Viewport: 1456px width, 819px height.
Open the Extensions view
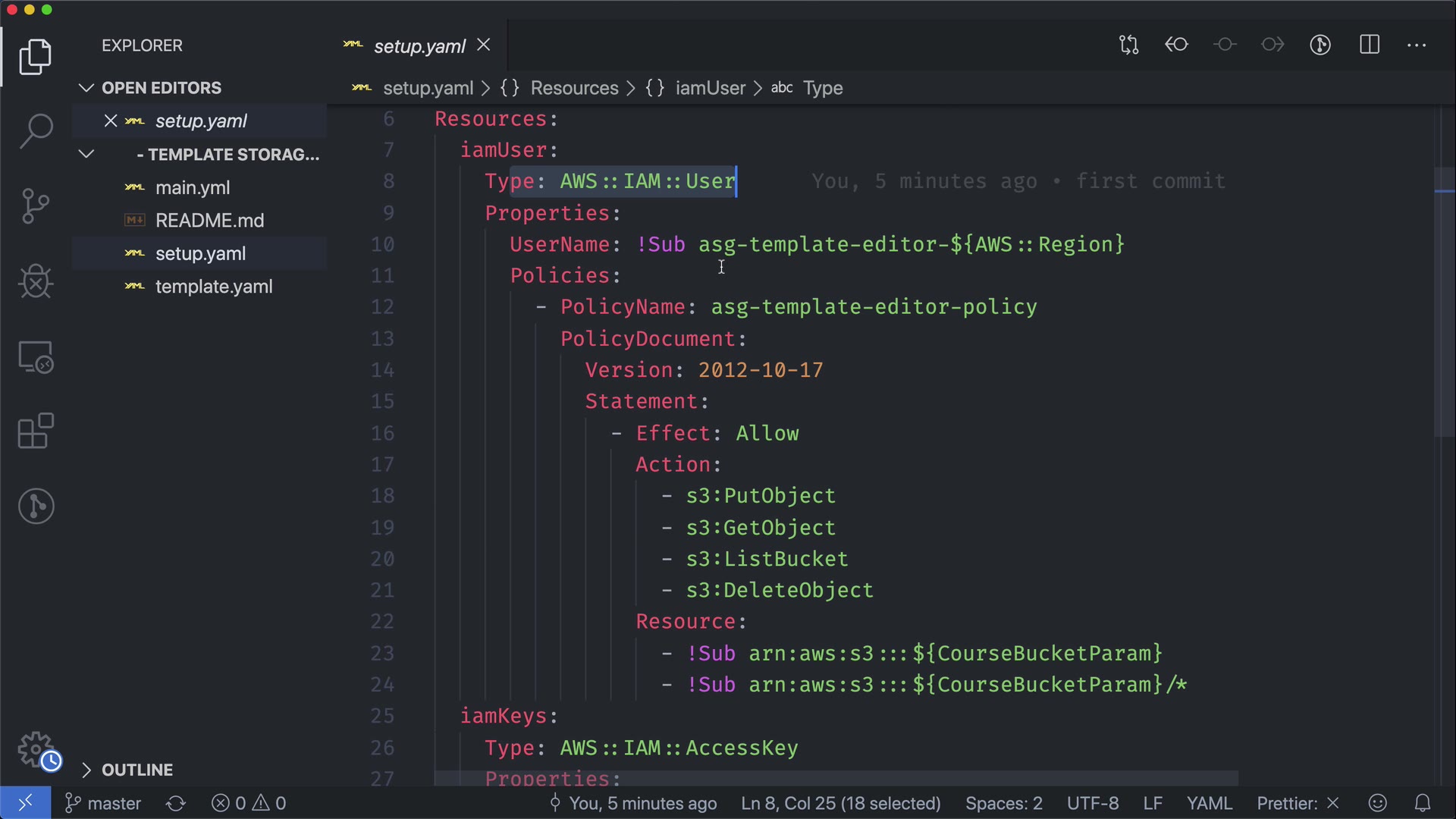pos(36,431)
